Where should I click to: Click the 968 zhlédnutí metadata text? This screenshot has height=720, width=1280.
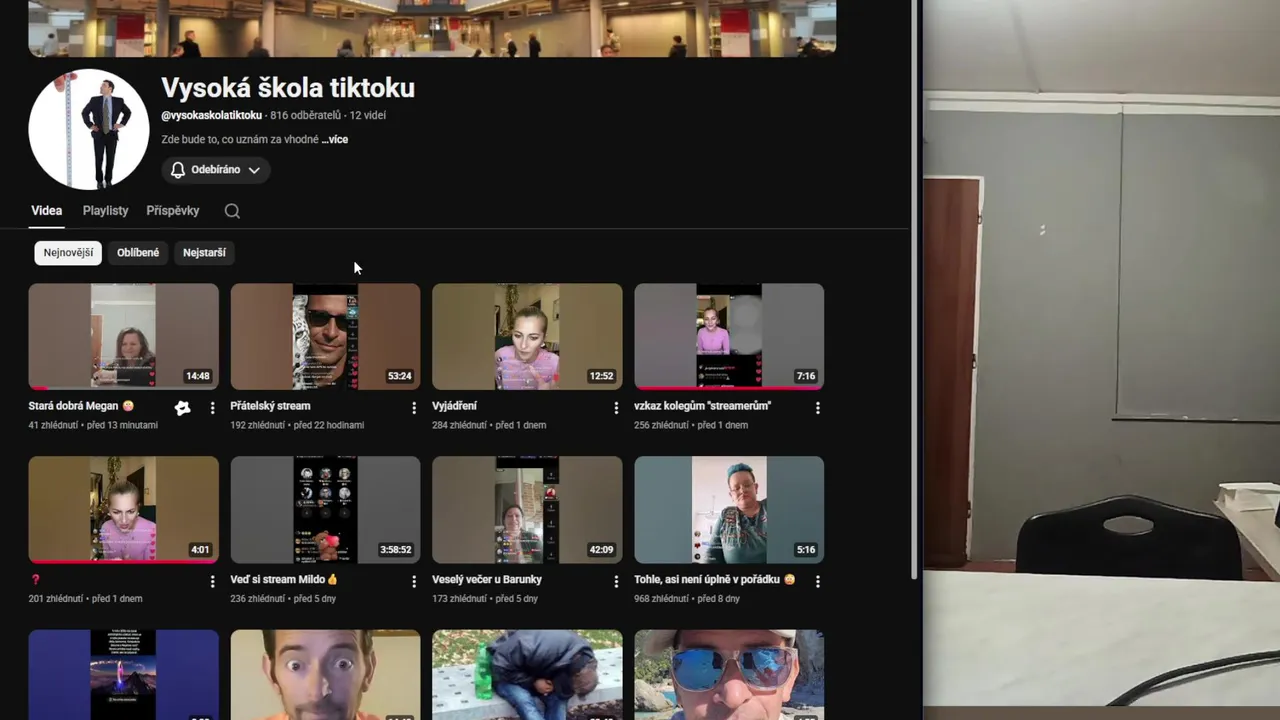(660, 598)
